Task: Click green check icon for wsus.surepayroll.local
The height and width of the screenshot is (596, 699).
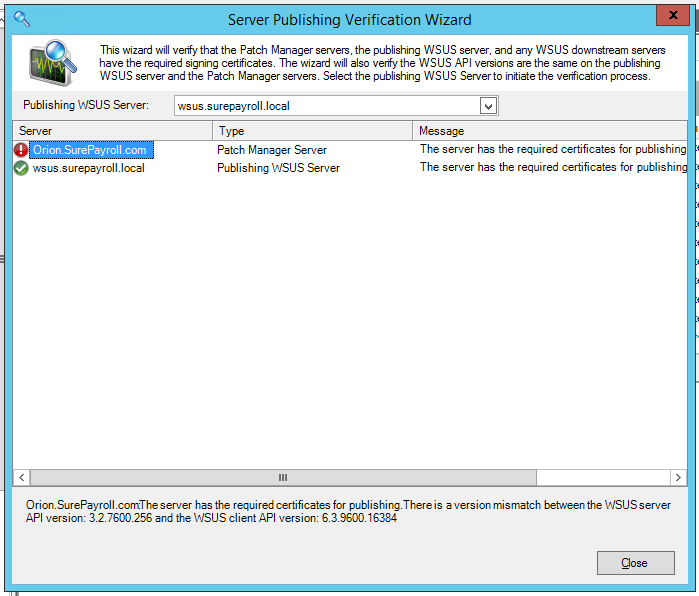Action: [21, 168]
